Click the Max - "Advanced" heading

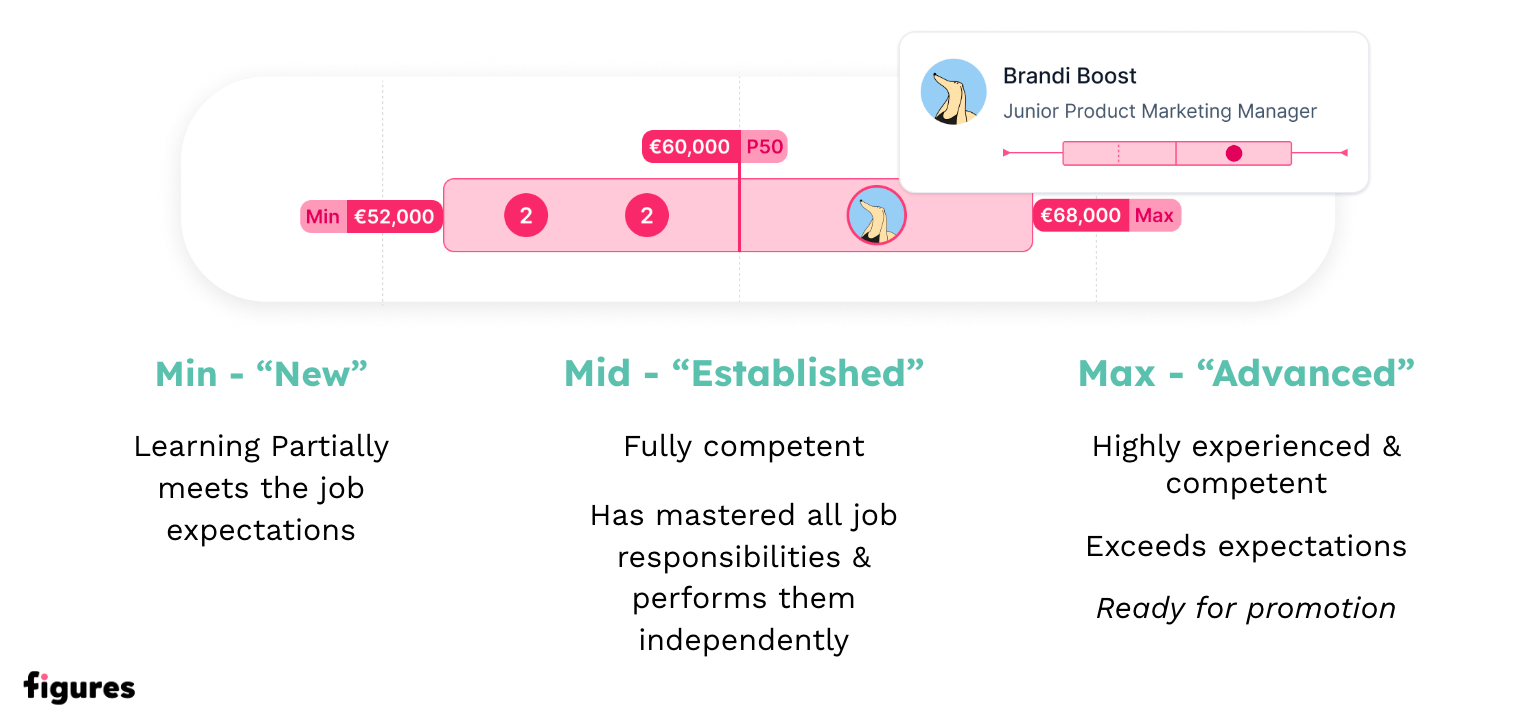pos(1246,373)
